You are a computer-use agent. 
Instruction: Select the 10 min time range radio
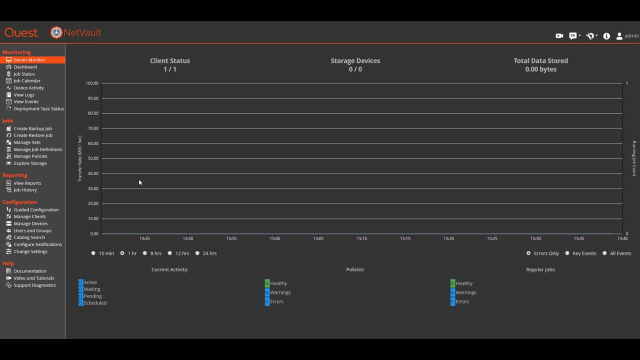[93, 253]
